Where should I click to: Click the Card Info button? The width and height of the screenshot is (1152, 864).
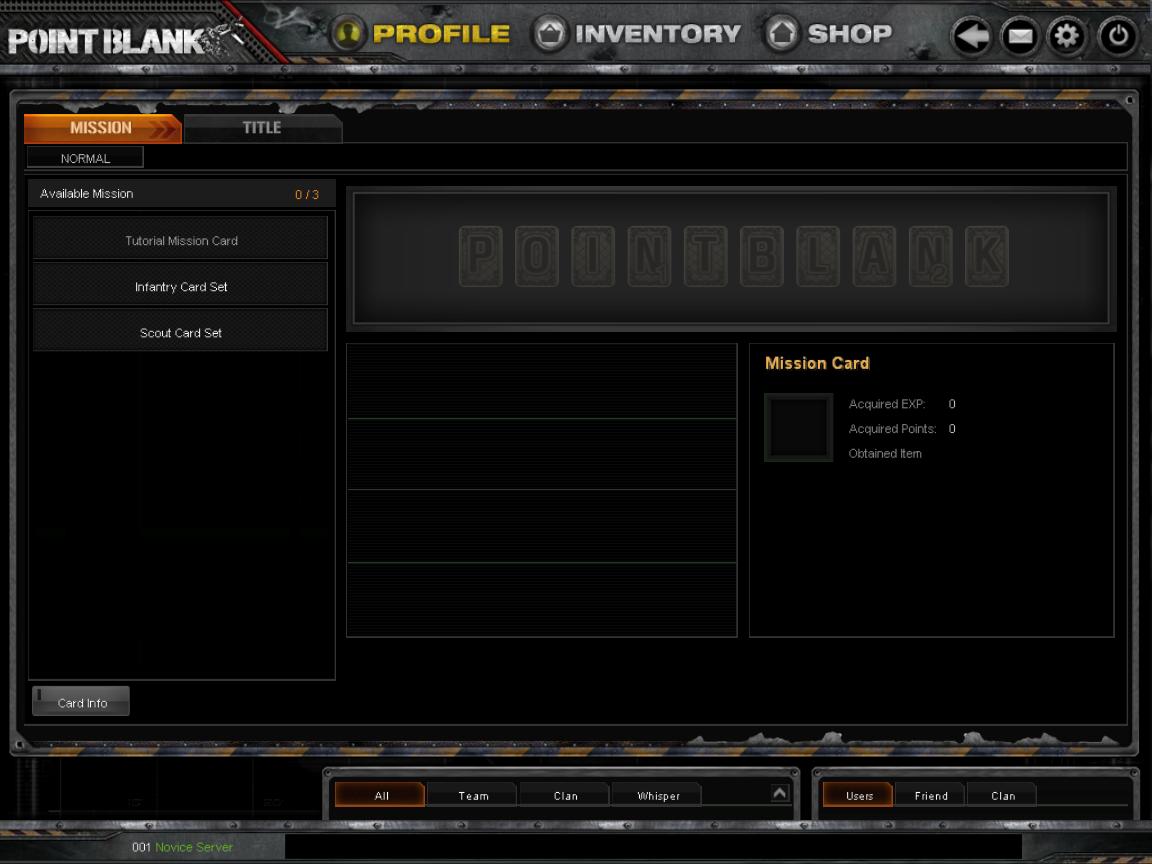[x=81, y=702]
